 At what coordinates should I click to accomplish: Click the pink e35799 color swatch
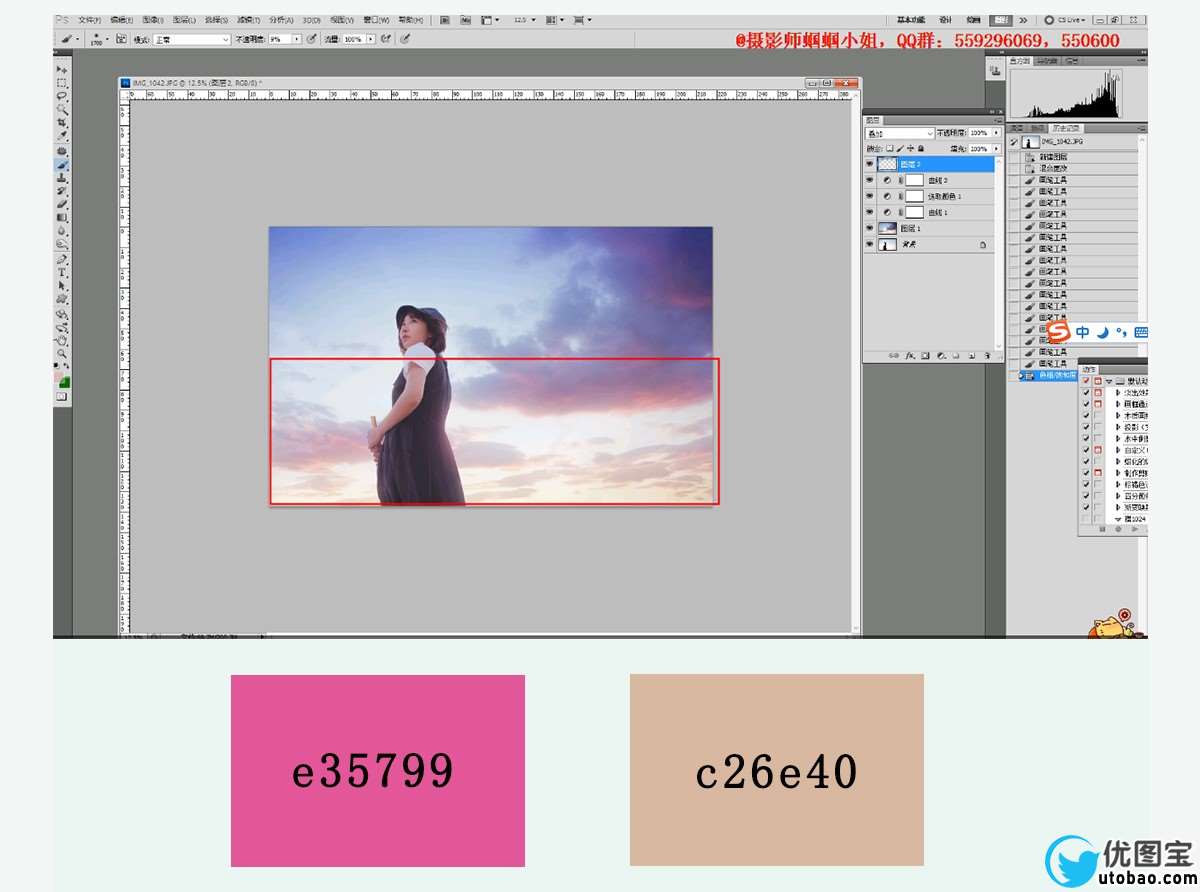pos(378,770)
